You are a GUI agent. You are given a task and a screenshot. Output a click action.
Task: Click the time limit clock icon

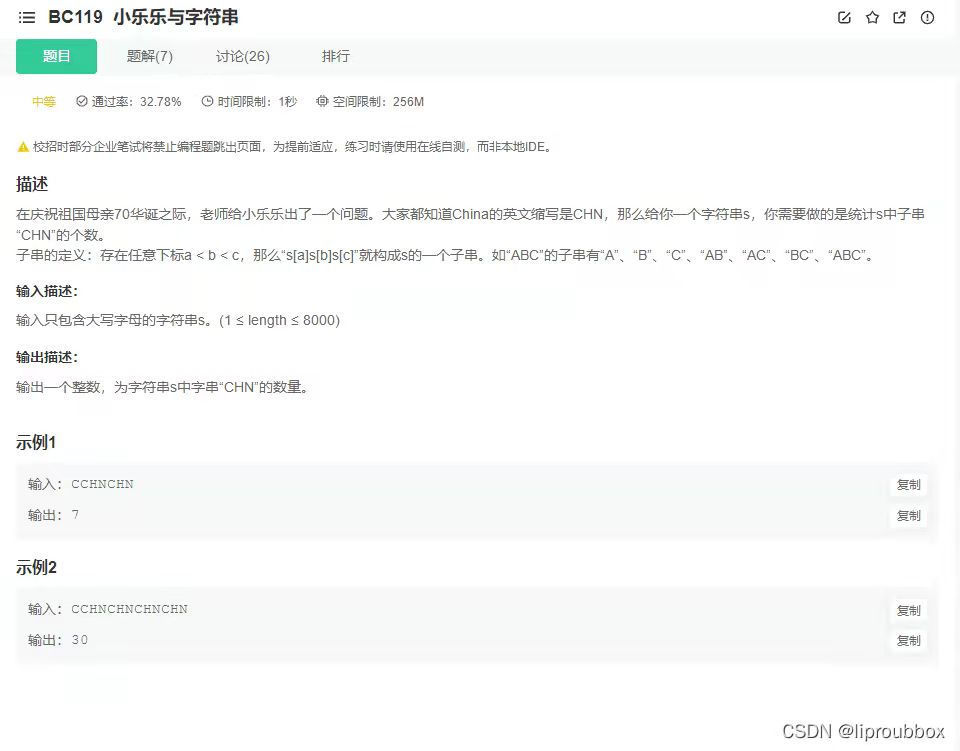click(x=208, y=101)
